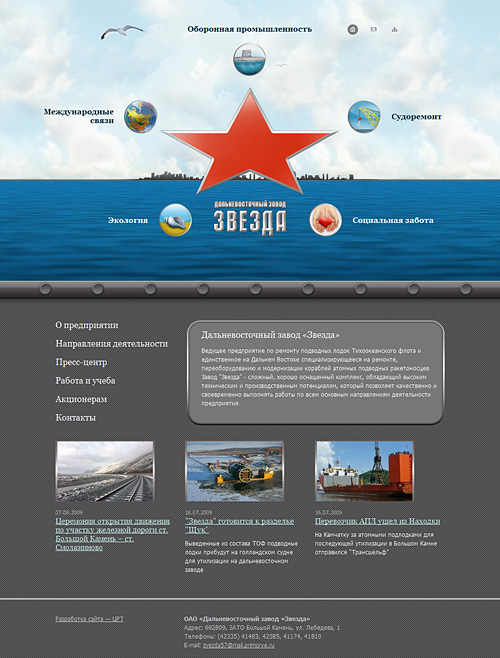Click the footer email address link
The width and height of the screenshot is (500, 658).
pos(238,645)
